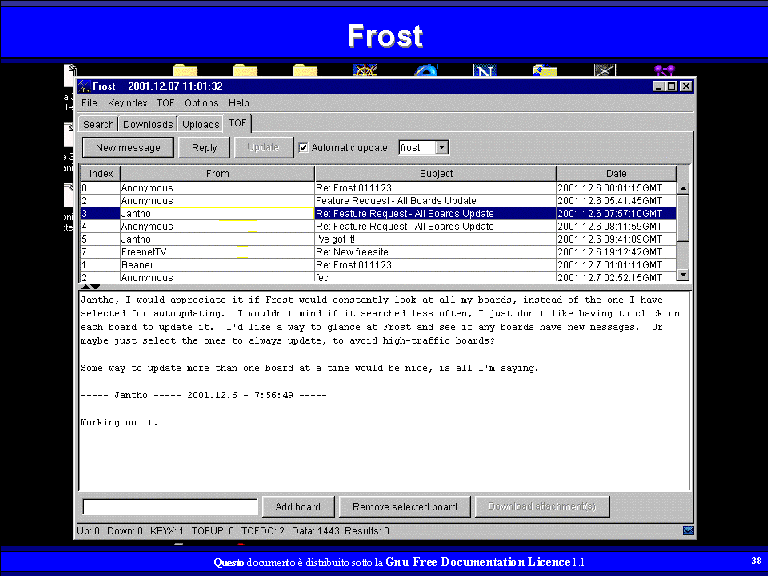Screen dimensions: 768x576
Task: Open the Internet Explorer desktop icon
Action: [425, 71]
